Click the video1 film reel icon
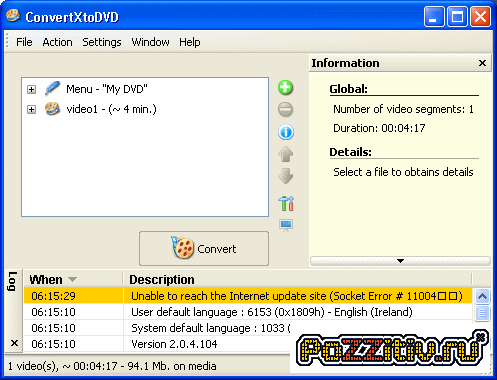497x380 pixels. [x=52, y=109]
